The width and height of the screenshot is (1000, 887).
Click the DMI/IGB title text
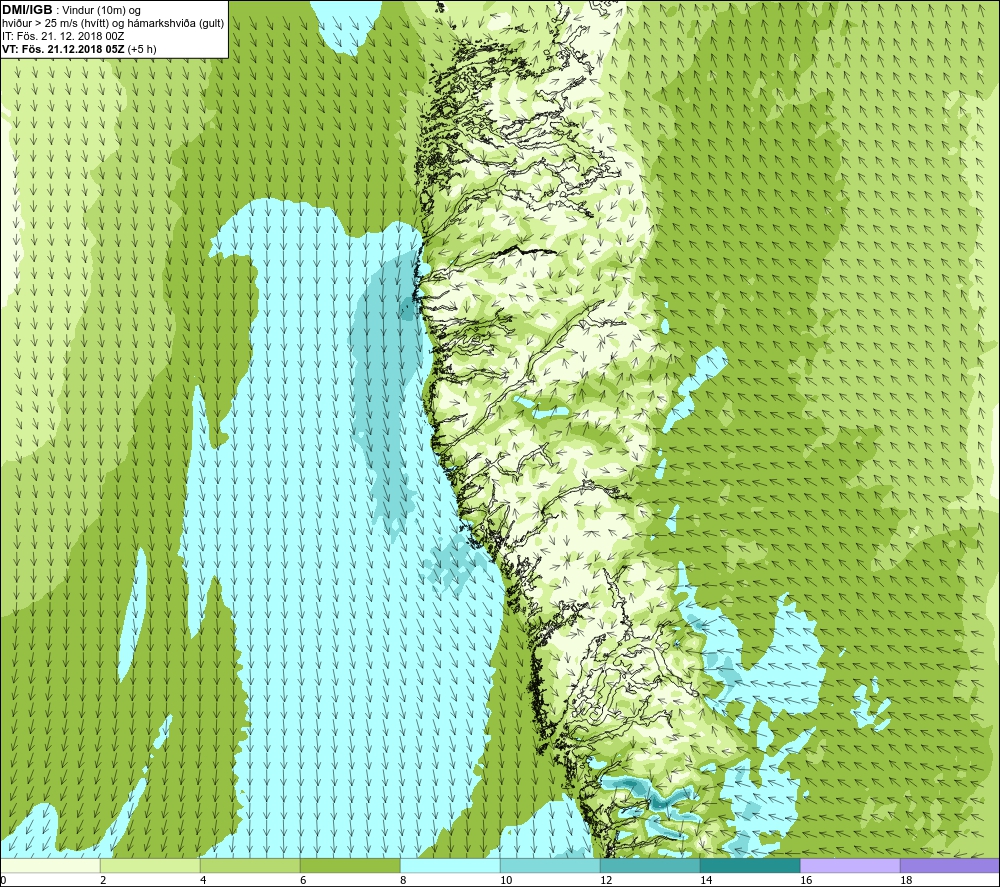[27, 10]
